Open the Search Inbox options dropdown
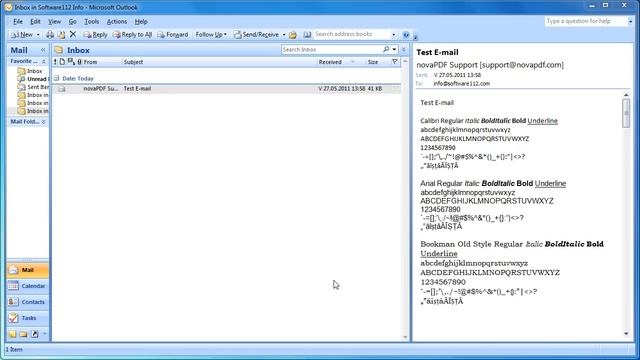Viewport: 640px width, 360px height. point(394,49)
